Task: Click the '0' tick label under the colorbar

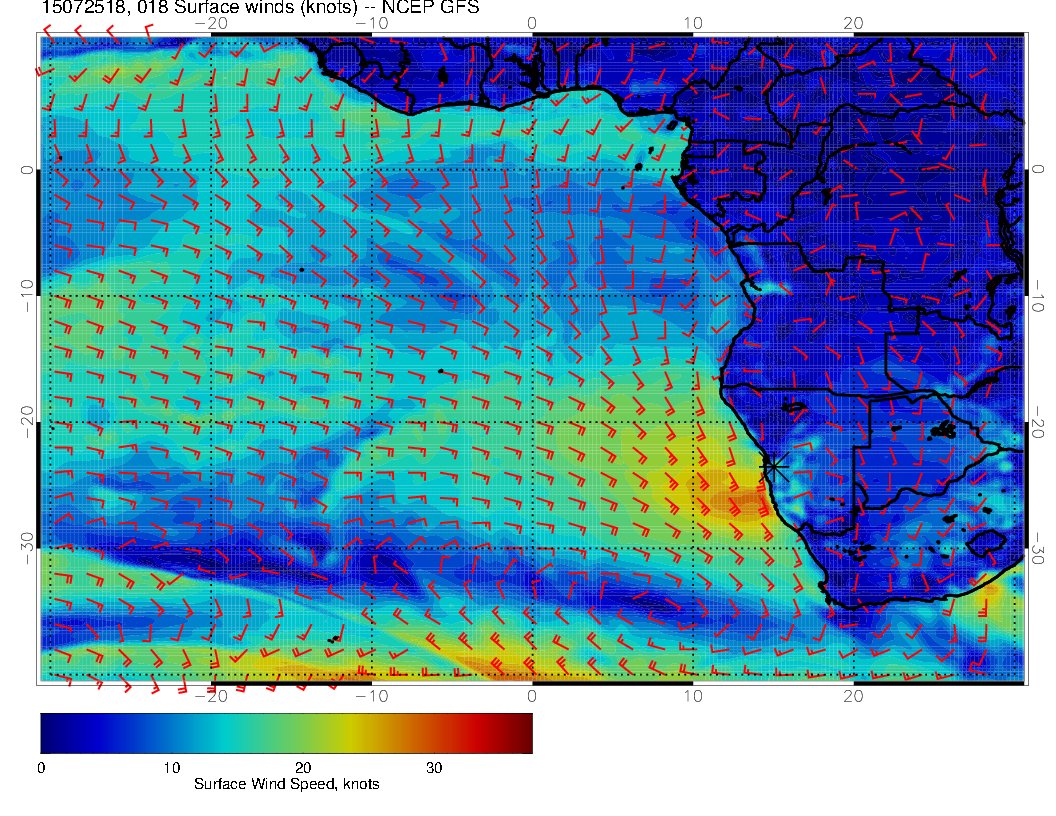Action: (41, 768)
